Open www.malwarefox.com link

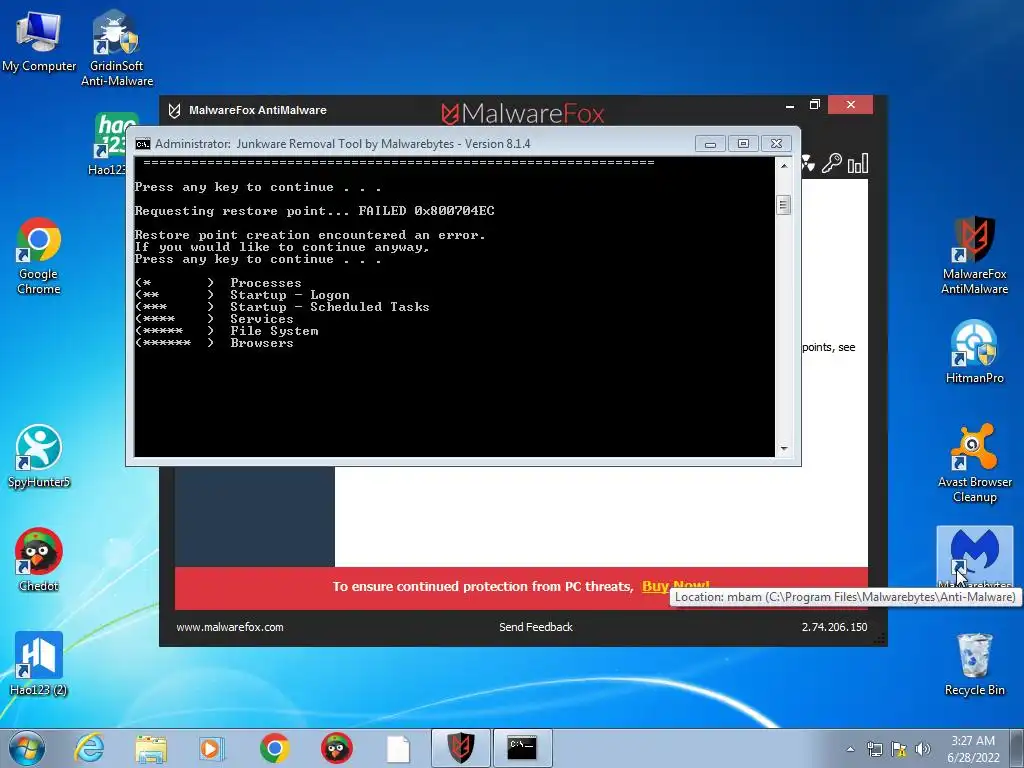[230, 627]
